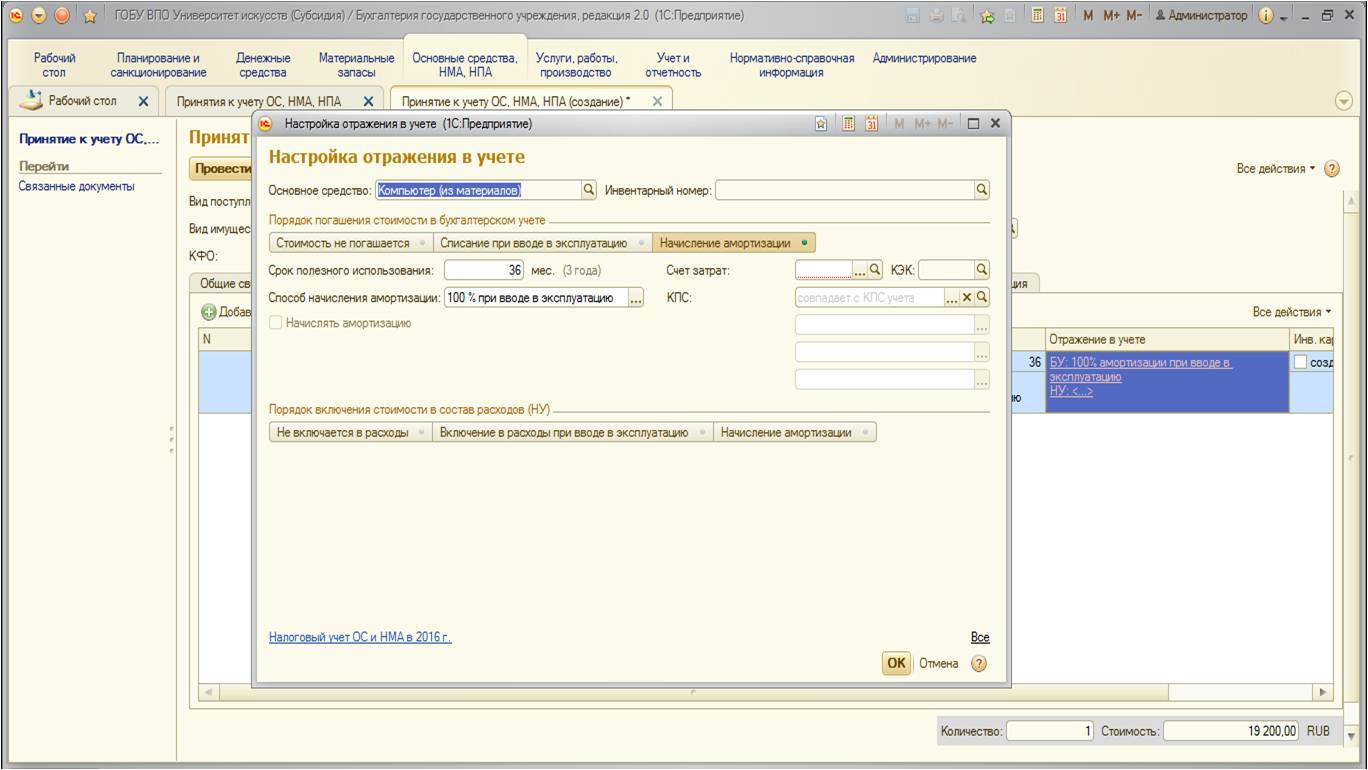The width and height of the screenshot is (1368, 770).
Task: Click the search icon of Инвентарный номер field
Action: click(982, 190)
